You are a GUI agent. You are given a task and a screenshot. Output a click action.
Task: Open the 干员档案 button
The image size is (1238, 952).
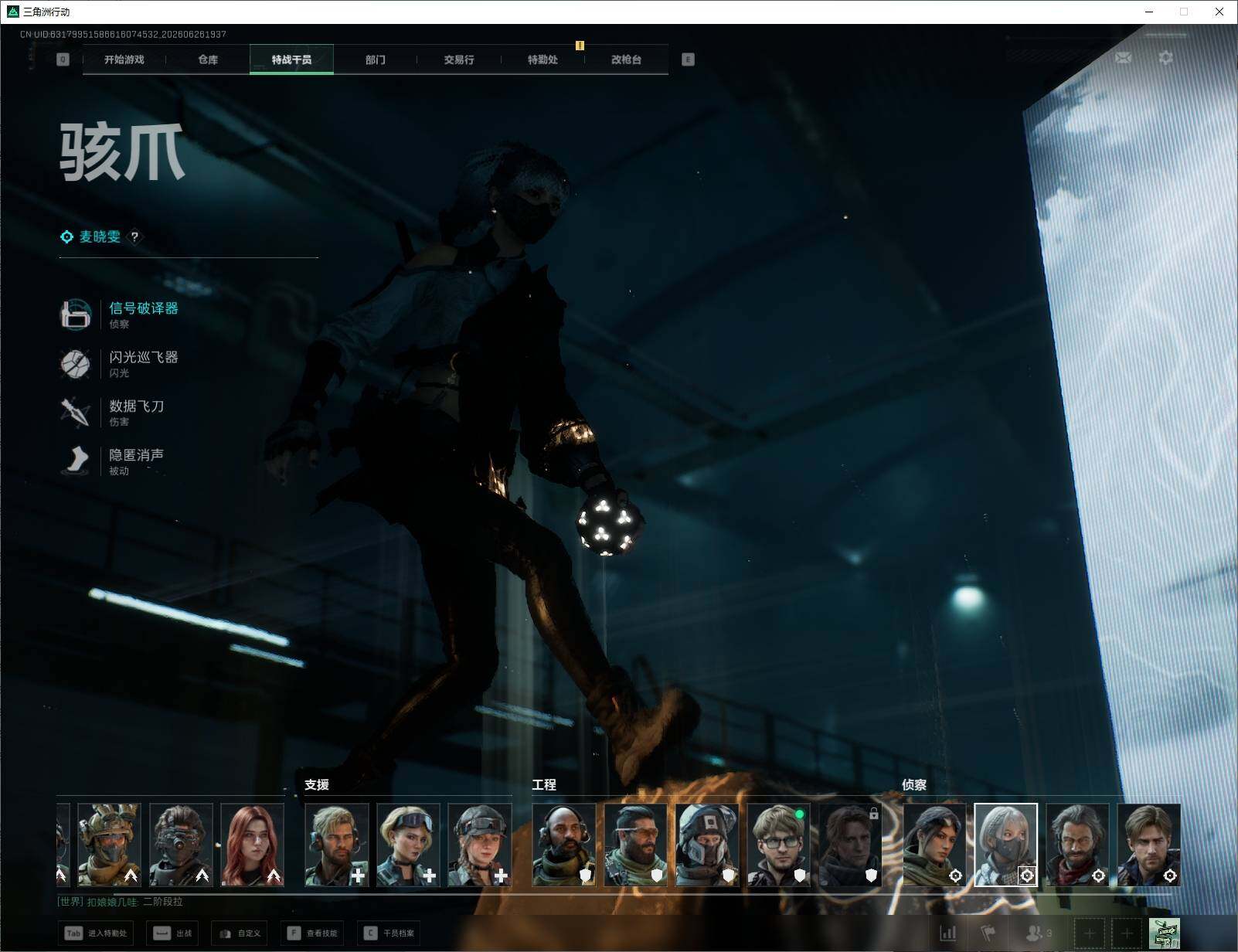389,933
